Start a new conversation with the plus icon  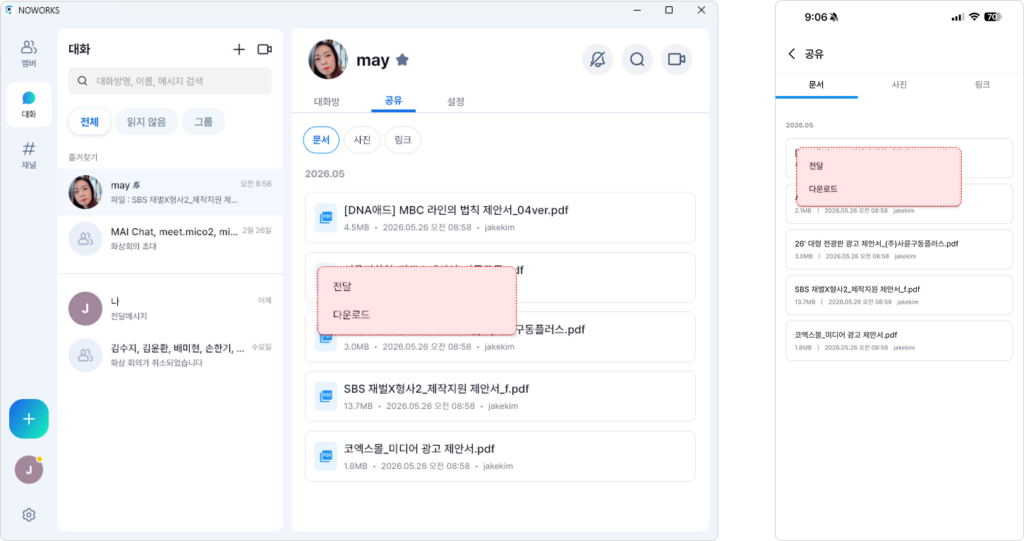point(239,49)
